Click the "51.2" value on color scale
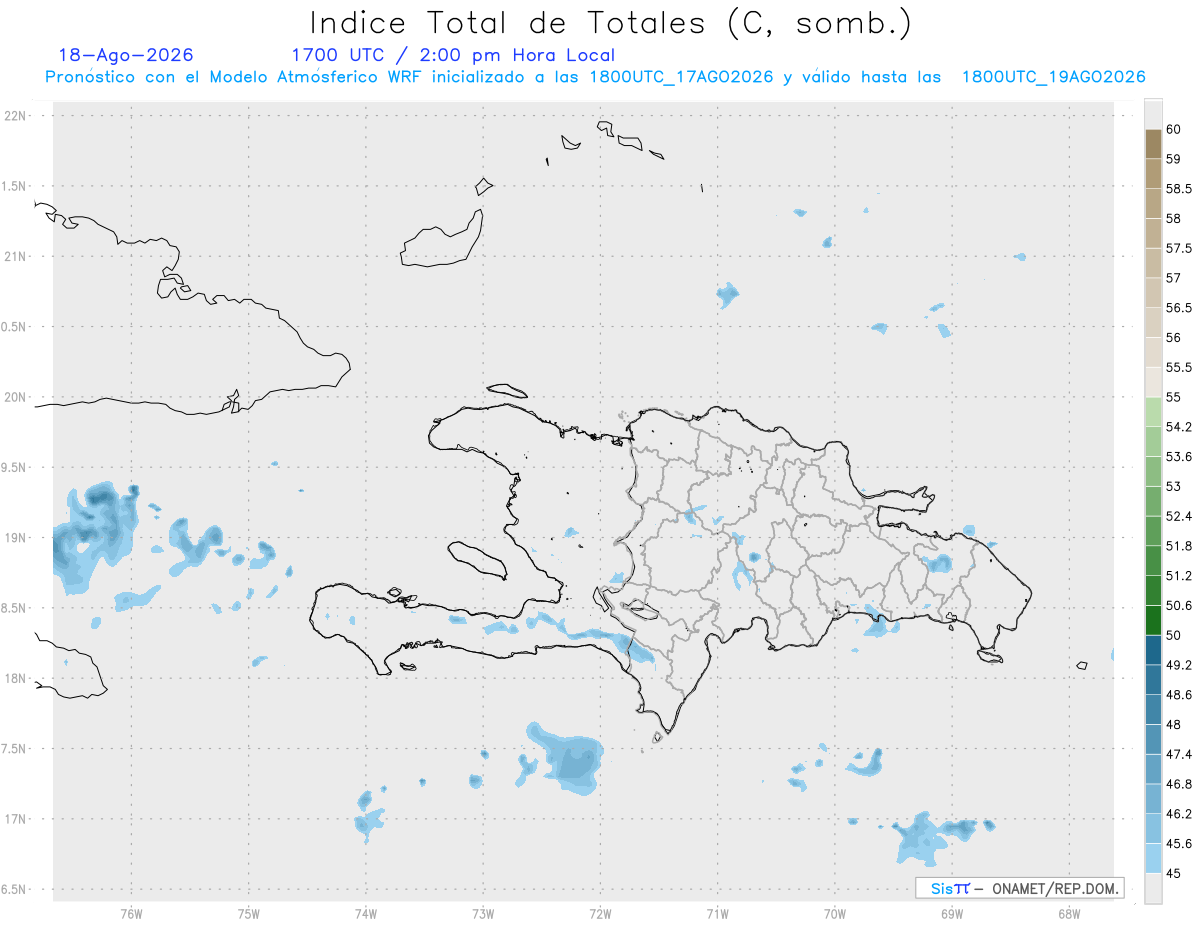The height and width of the screenshot is (927, 1200). coord(1179,575)
